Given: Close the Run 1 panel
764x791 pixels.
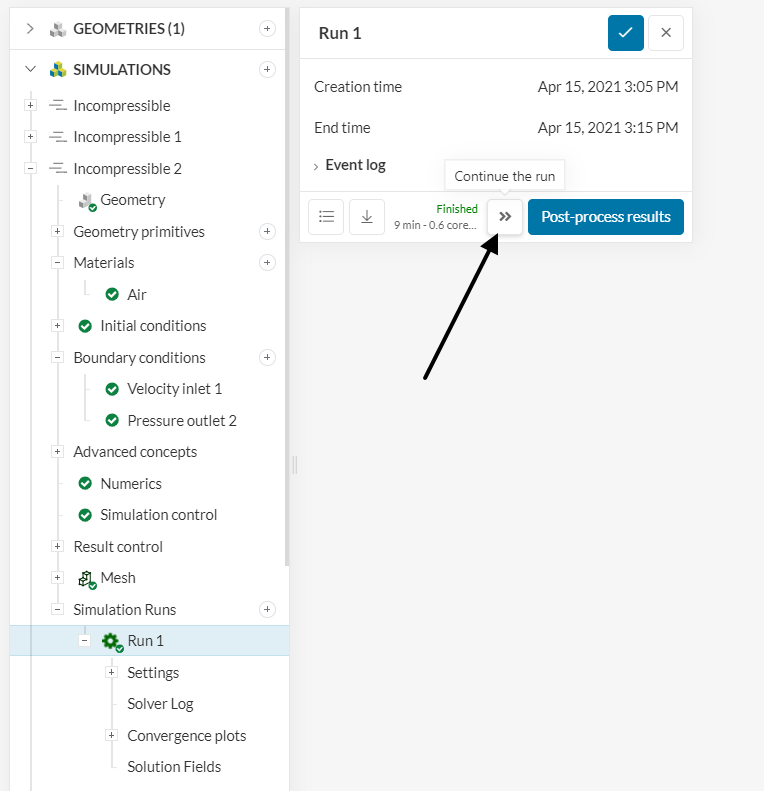Looking at the screenshot, I should (x=666, y=33).
